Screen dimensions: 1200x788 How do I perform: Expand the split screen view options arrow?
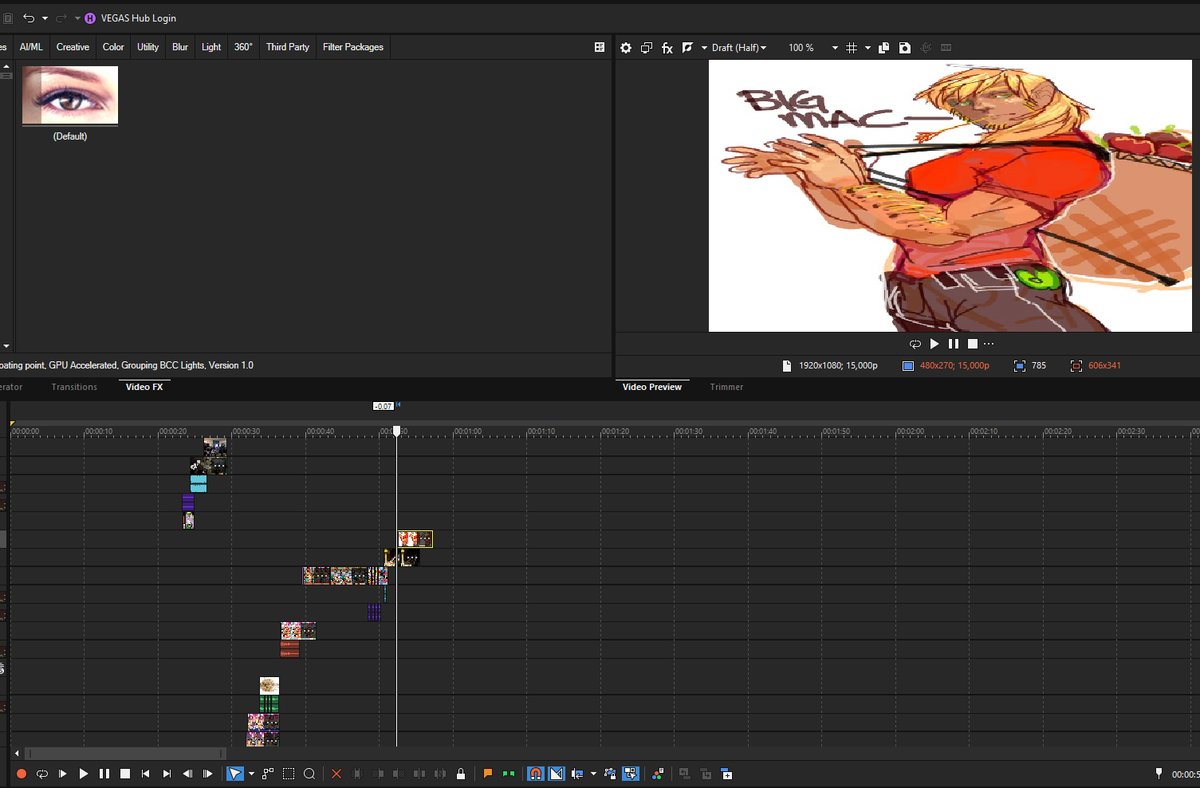coord(704,47)
